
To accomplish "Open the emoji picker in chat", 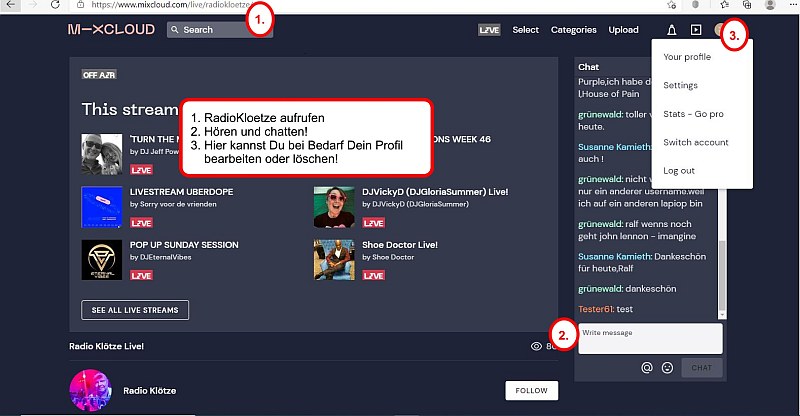I will 667,368.
